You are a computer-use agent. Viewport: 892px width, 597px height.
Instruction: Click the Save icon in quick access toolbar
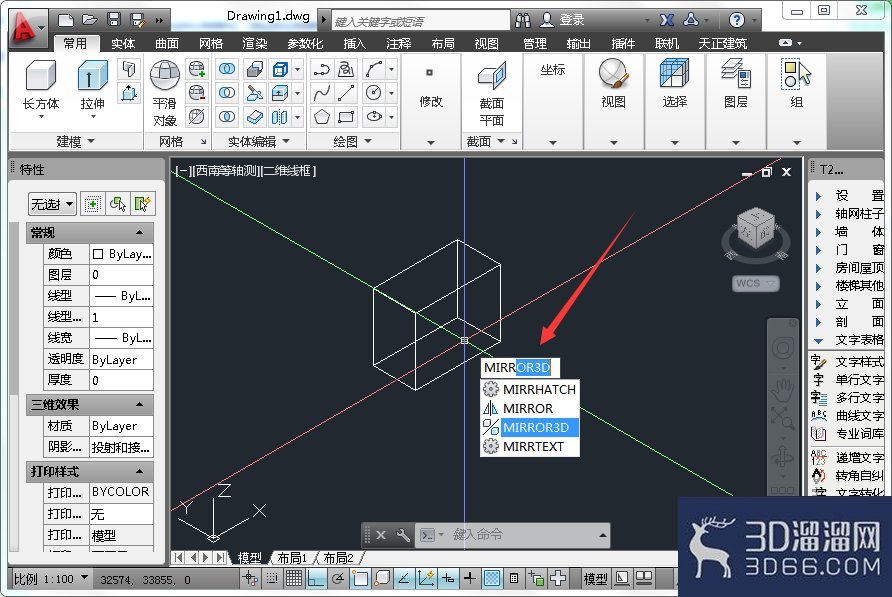pyautogui.click(x=114, y=20)
